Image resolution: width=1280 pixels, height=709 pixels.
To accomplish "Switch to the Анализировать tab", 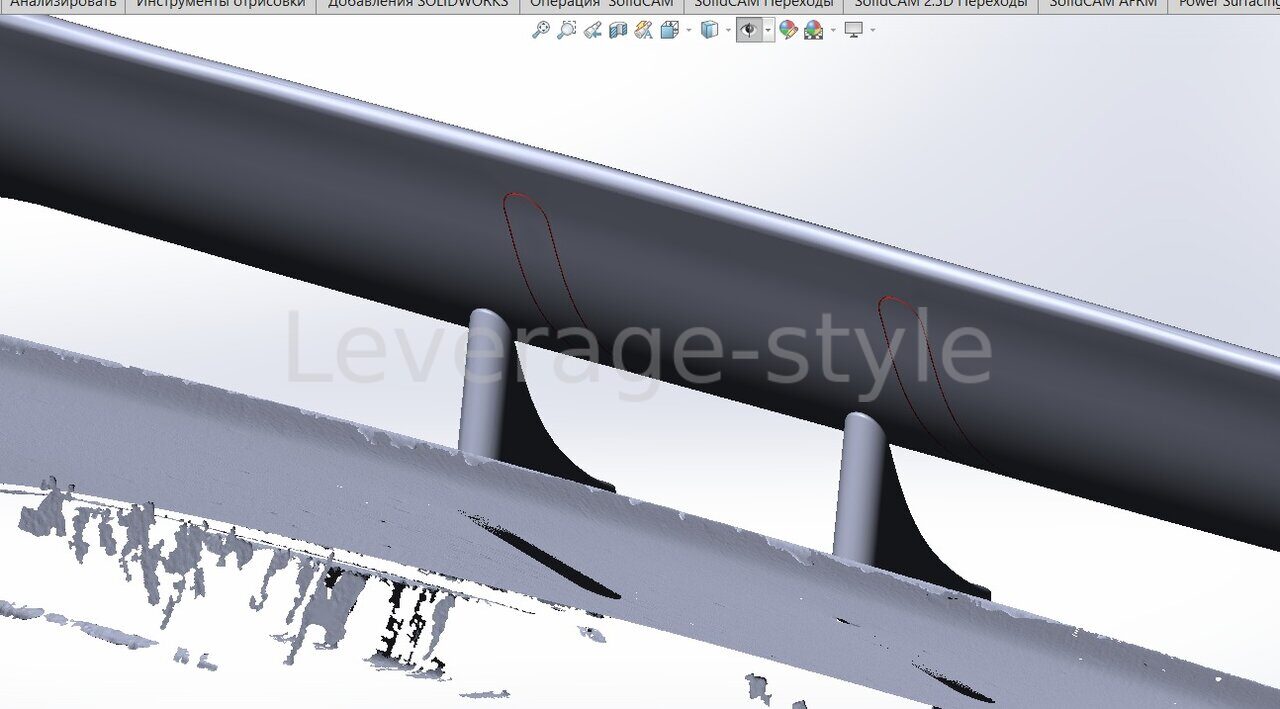I will coord(62,4).
